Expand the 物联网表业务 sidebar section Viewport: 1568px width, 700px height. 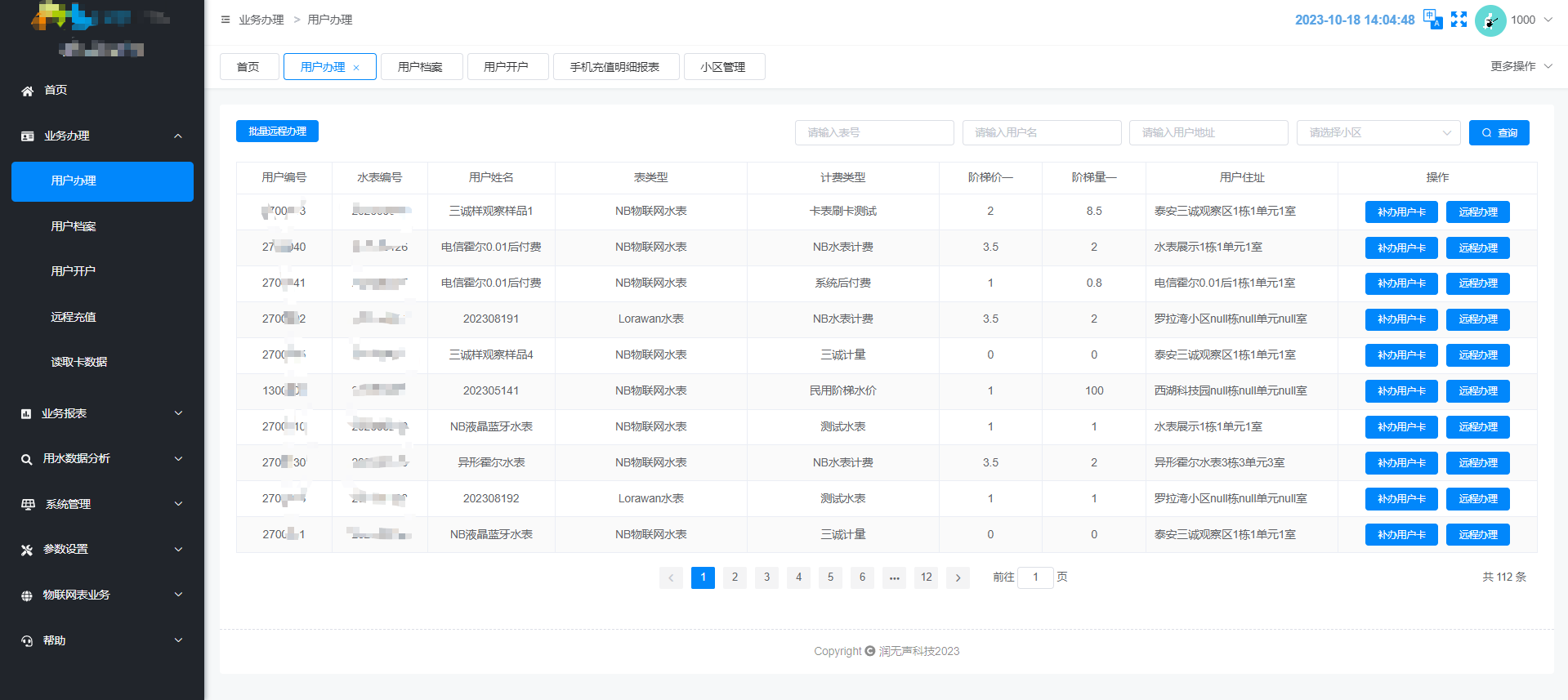tap(178, 595)
